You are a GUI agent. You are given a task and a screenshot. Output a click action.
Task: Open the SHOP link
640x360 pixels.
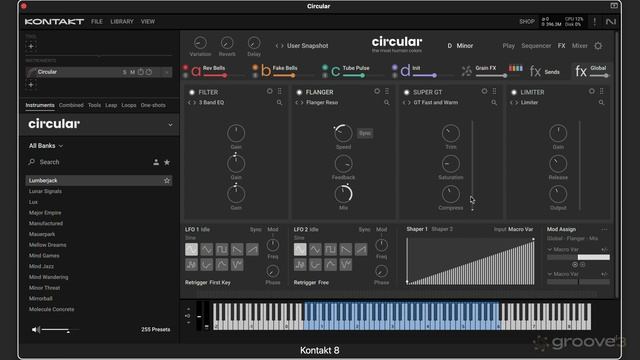coord(527,22)
